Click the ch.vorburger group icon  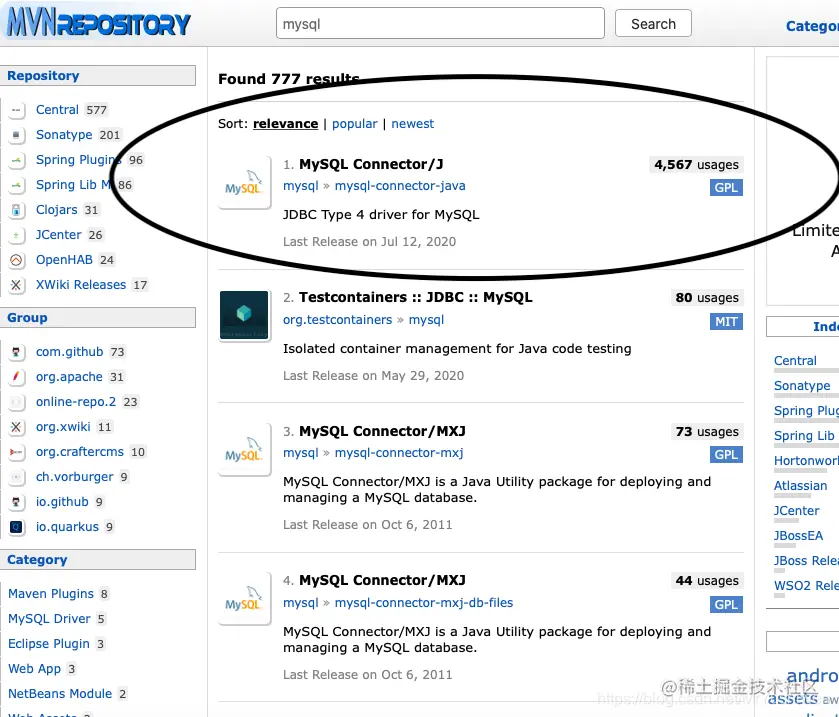[17, 477]
